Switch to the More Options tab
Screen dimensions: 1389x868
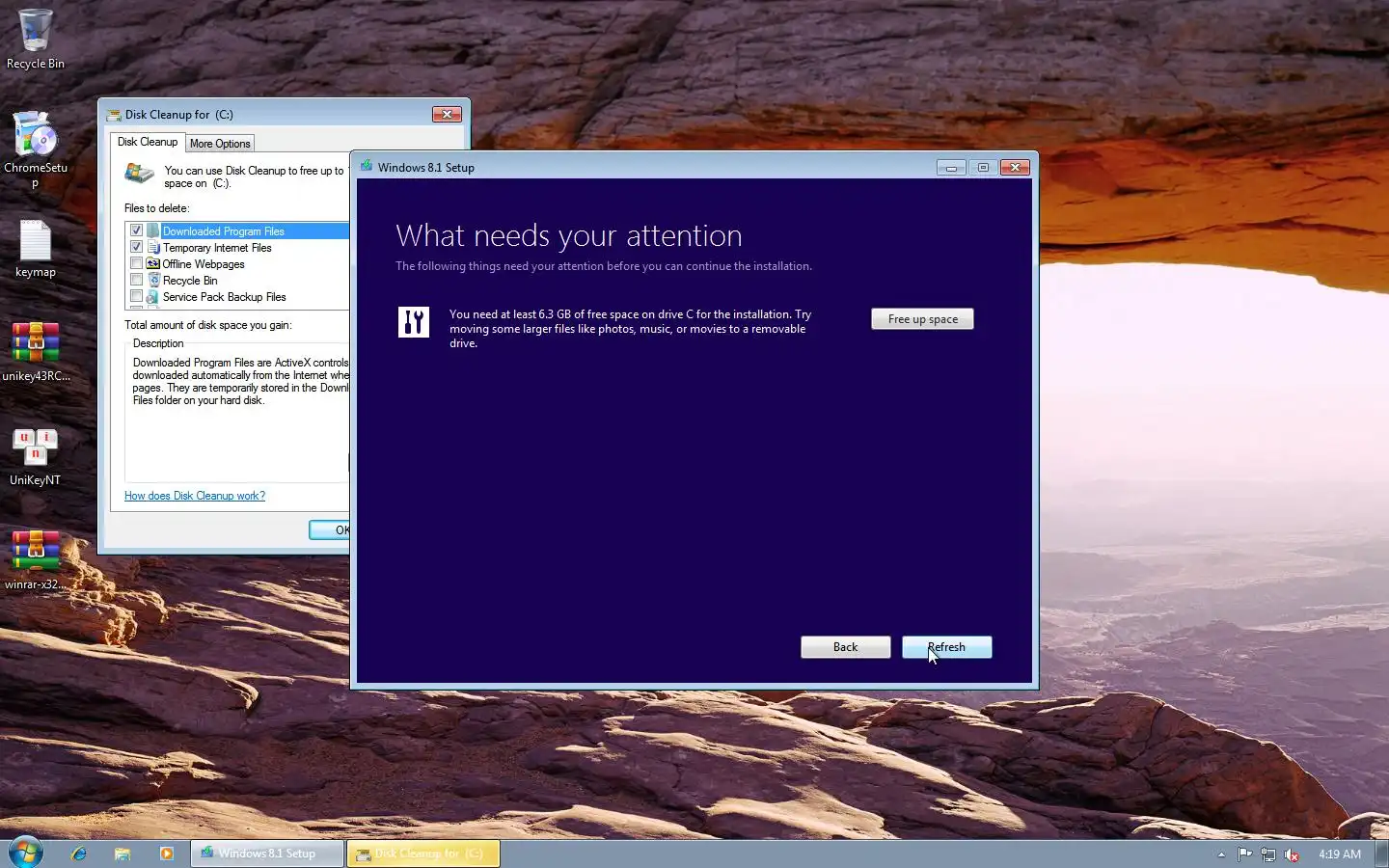pyautogui.click(x=220, y=144)
